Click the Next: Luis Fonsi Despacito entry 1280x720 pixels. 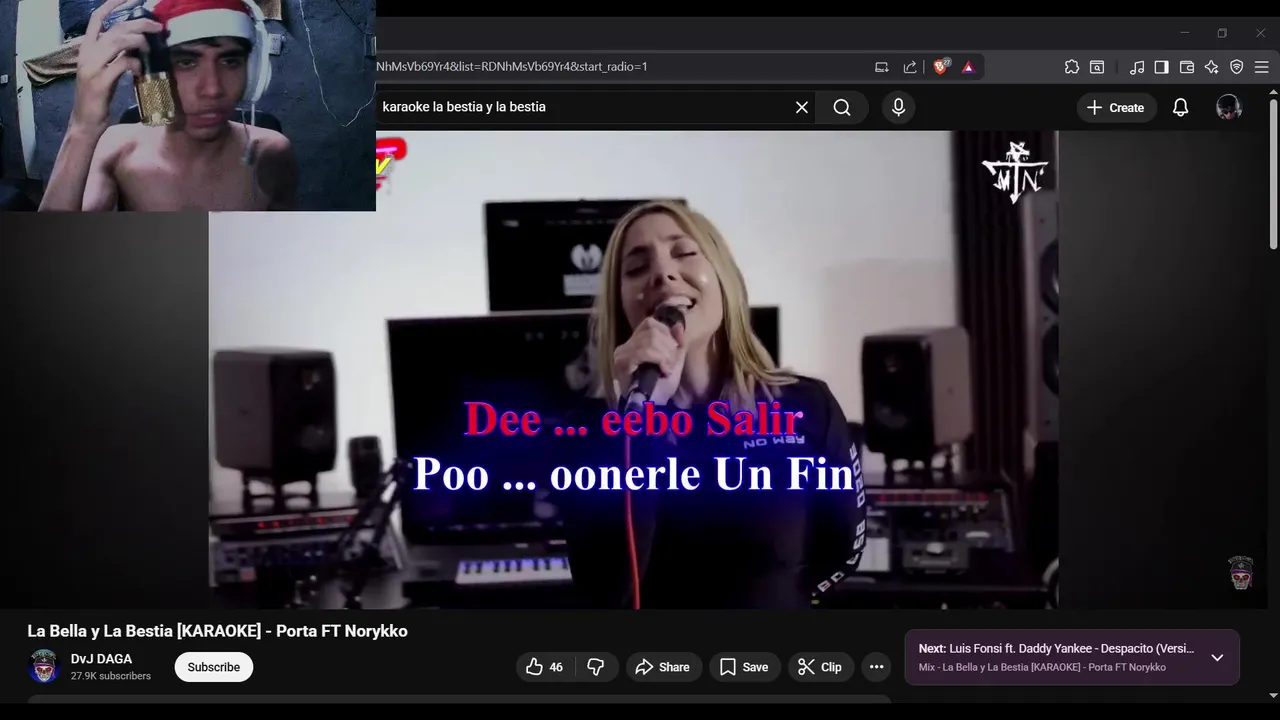1057,649
